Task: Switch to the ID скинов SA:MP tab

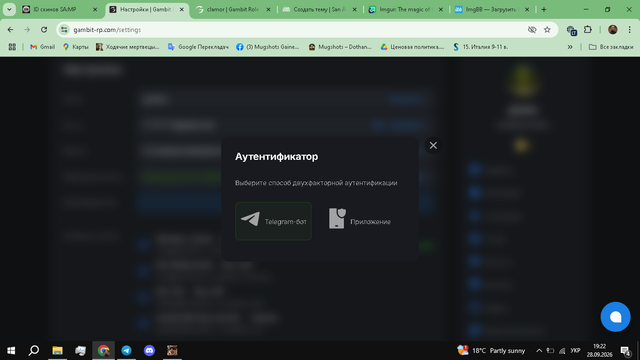Action: (60, 9)
